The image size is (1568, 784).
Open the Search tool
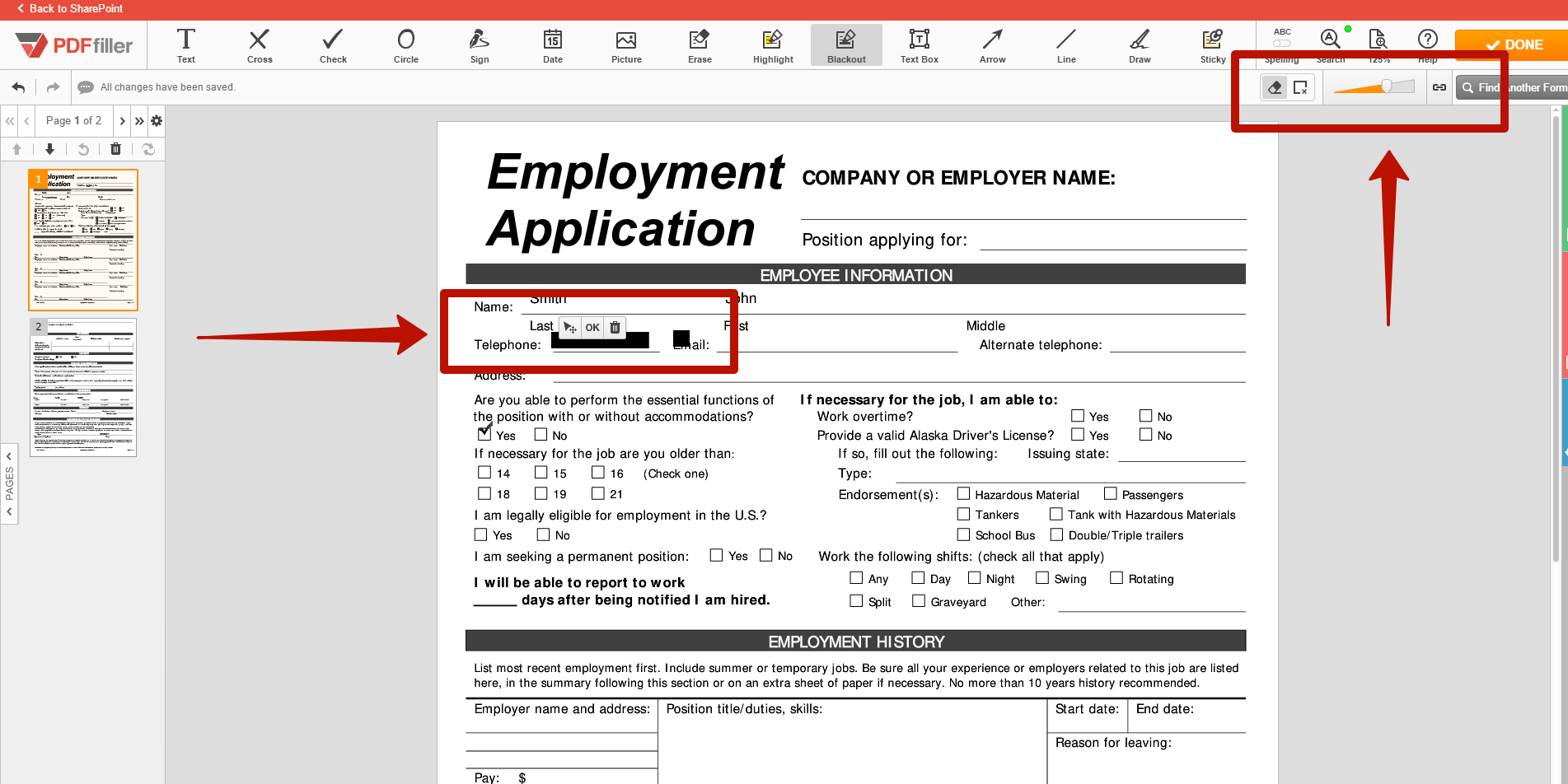tap(1330, 44)
